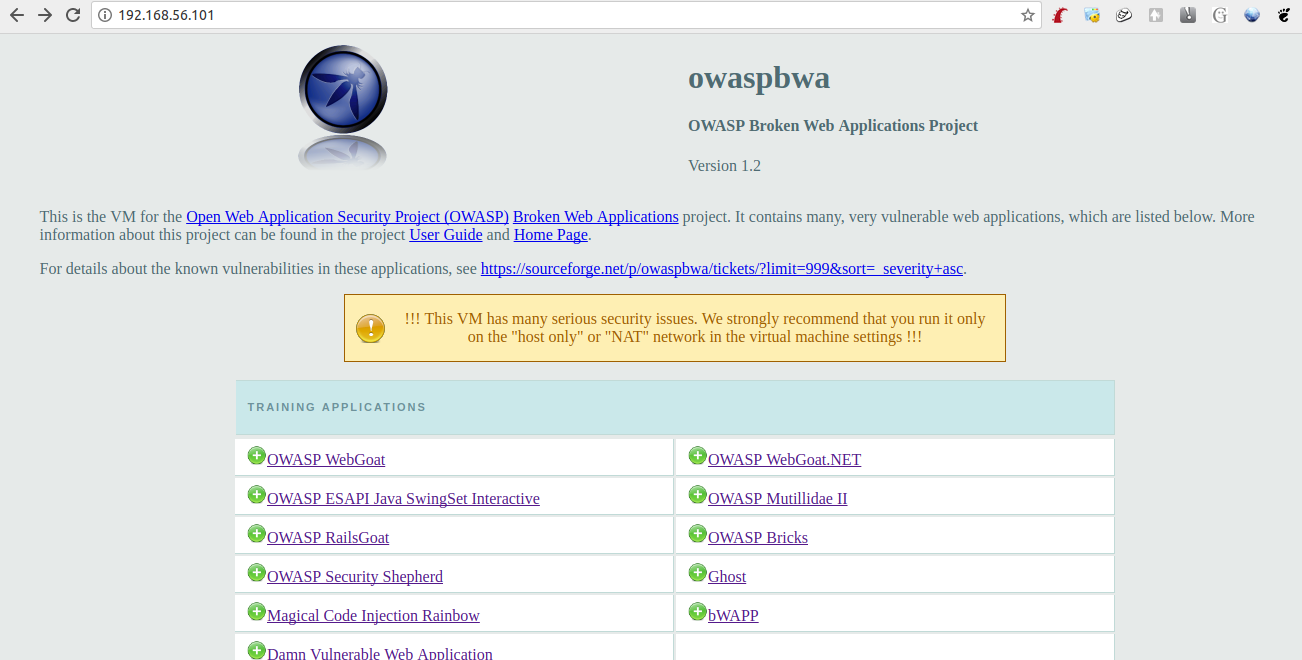
Task: Bookmark this page with the star
Action: 1027,15
